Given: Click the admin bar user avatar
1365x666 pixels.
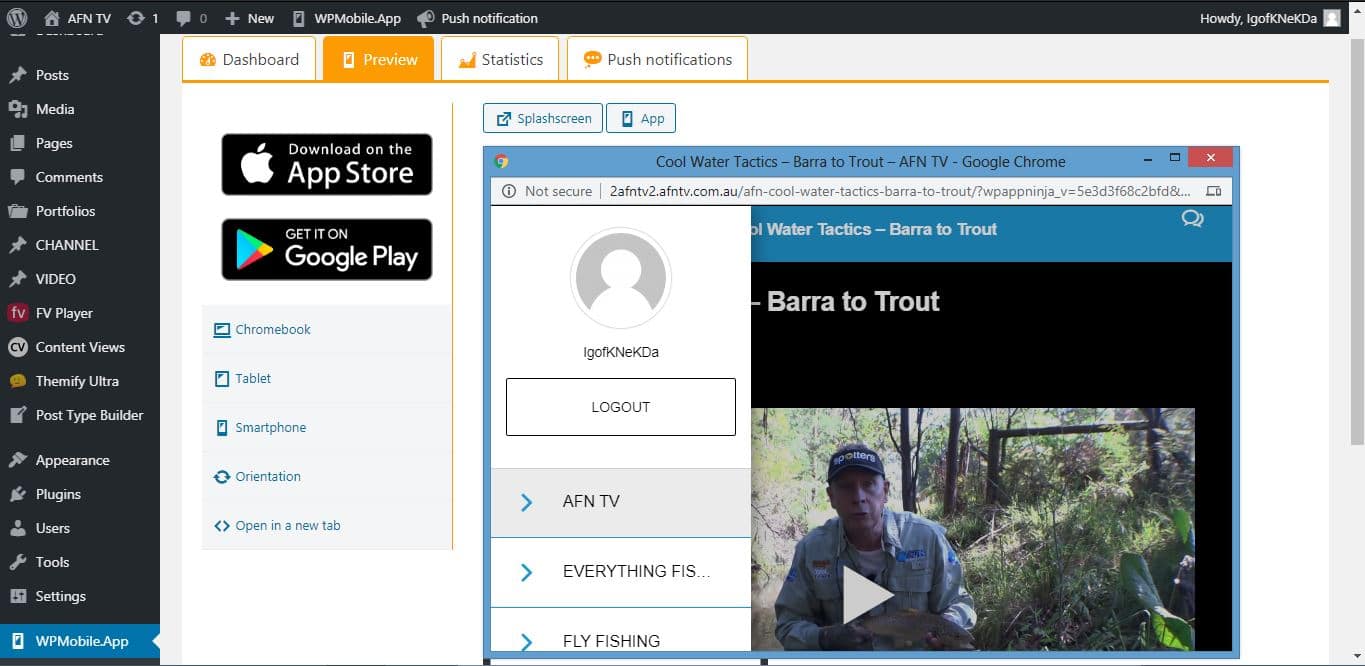Looking at the screenshot, I should click(x=1331, y=18).
